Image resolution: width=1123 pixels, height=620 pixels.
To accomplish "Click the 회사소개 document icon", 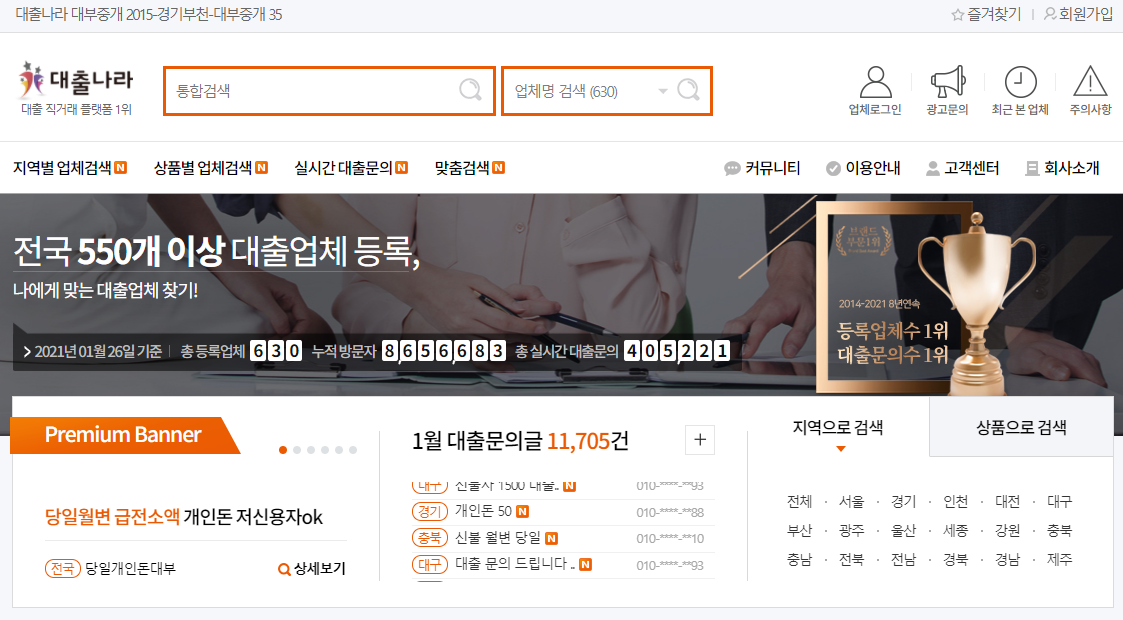I will point(1032,168).
